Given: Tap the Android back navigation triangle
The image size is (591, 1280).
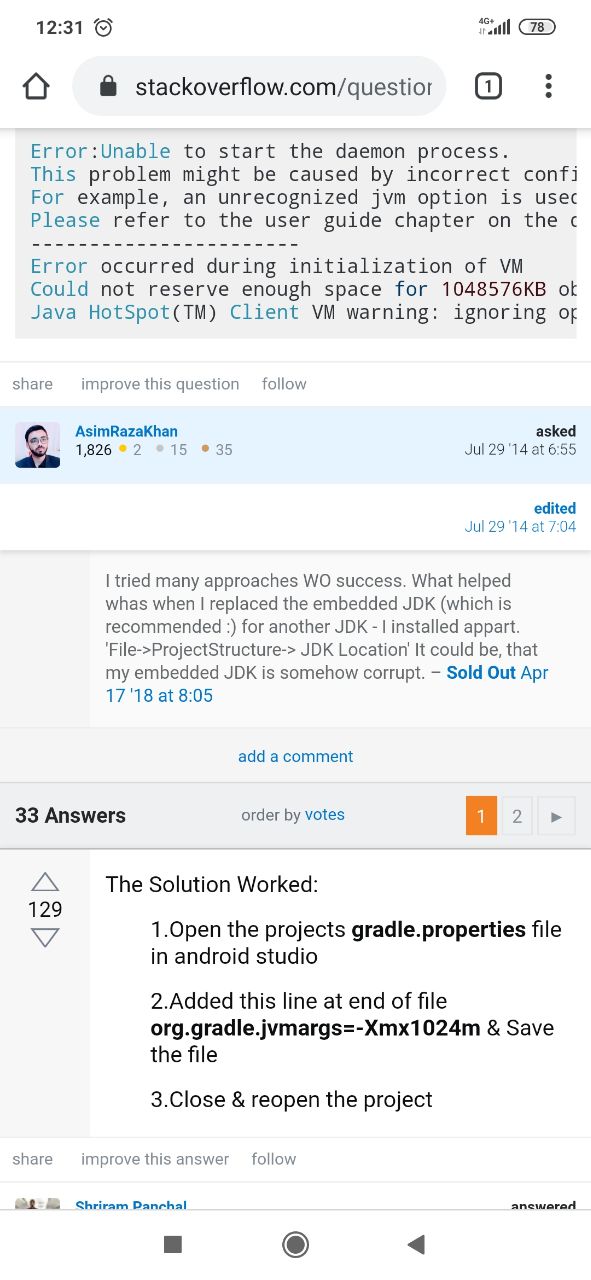Looking at the screenshot, I should (x=417, y=1244).
